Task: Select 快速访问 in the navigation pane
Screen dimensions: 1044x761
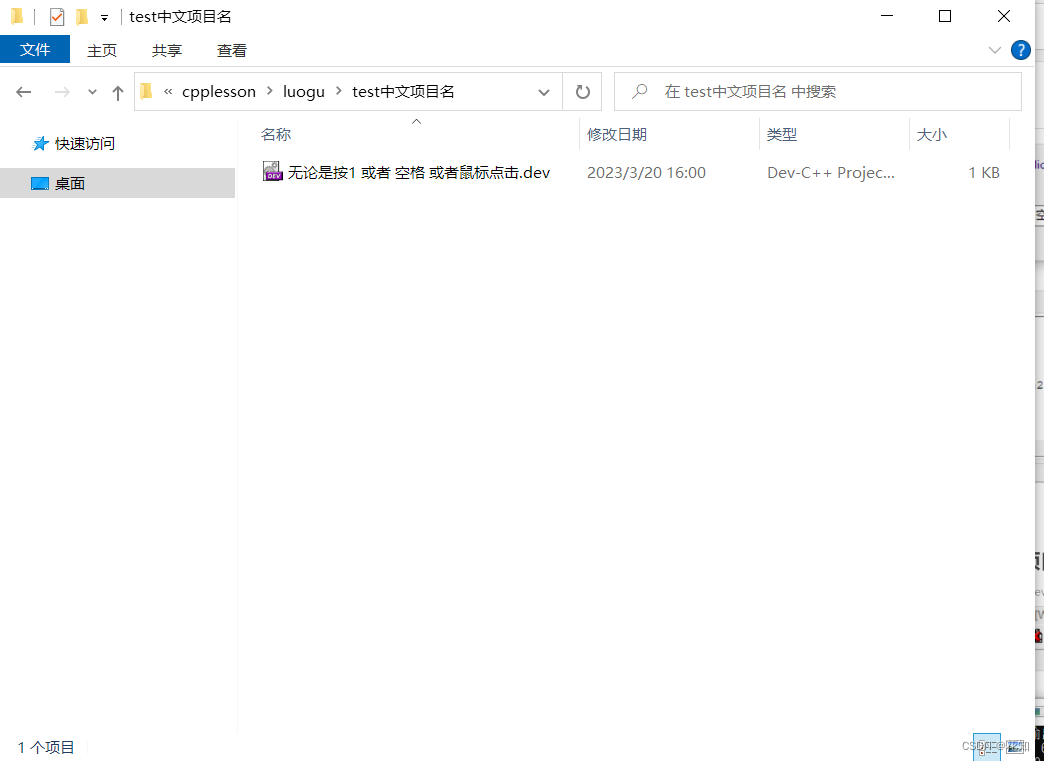Action: click(85, 144)
